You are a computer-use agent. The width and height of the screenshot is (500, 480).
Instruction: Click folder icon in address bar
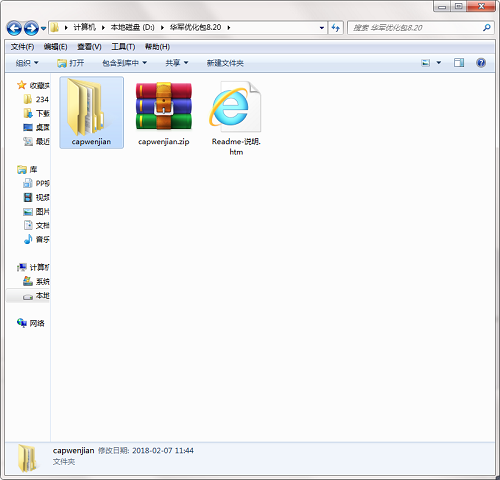55,27
